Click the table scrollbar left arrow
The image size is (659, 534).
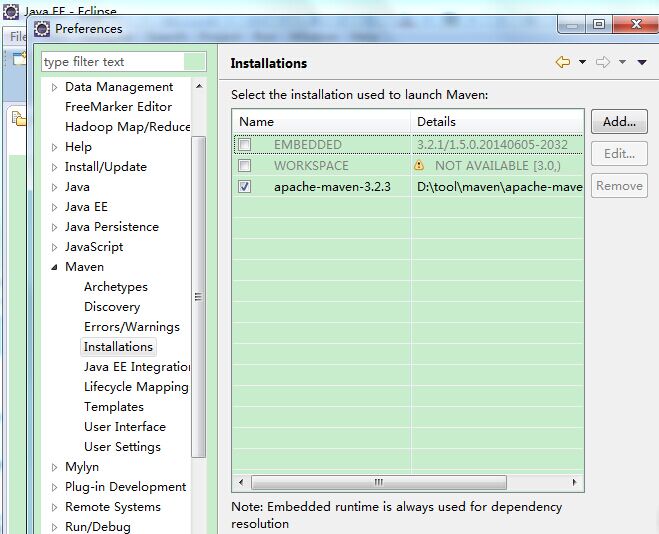pos(241,482)
